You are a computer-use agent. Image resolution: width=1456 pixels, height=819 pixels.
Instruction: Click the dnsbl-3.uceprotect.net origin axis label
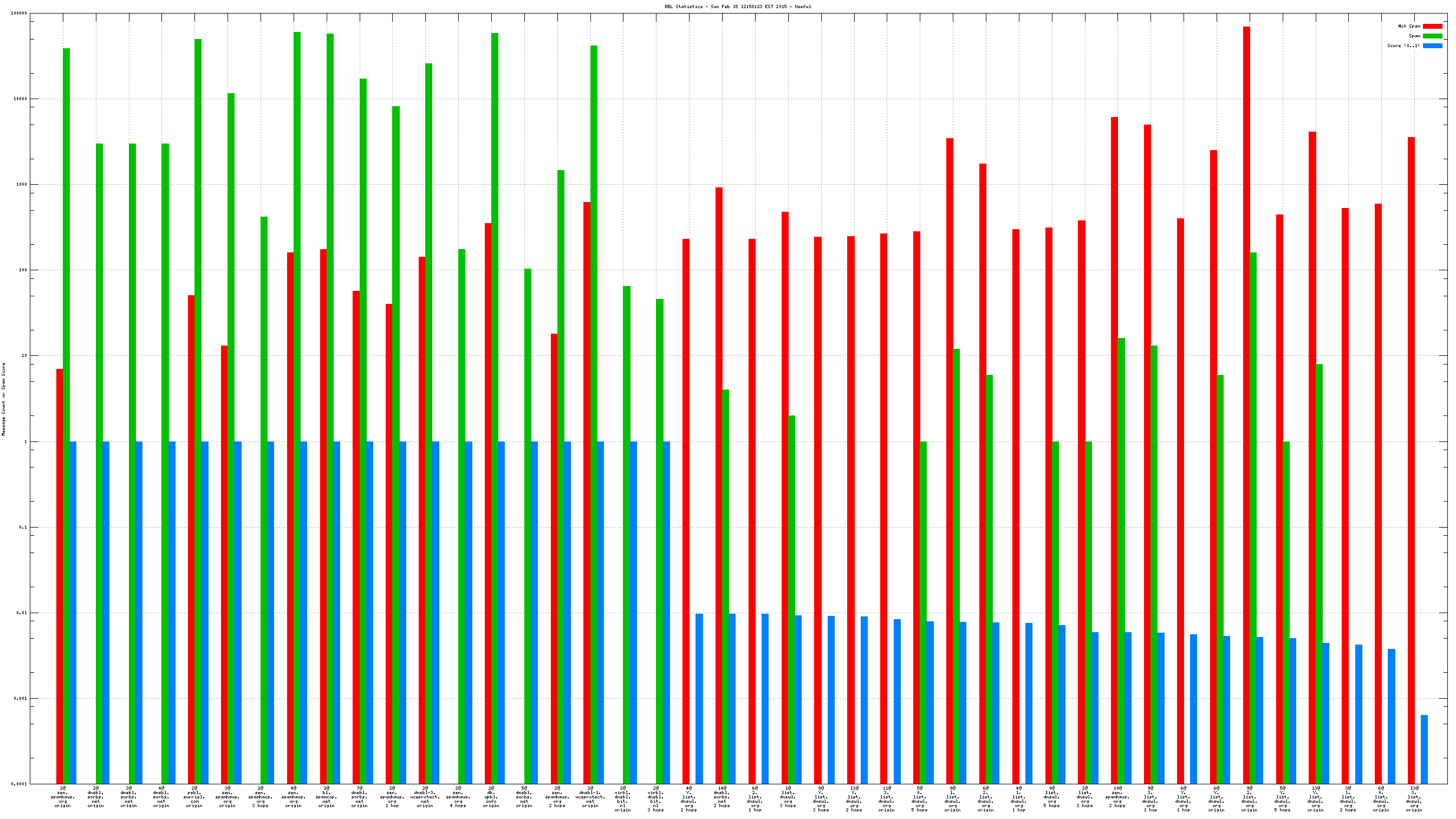tap(425, 796)
